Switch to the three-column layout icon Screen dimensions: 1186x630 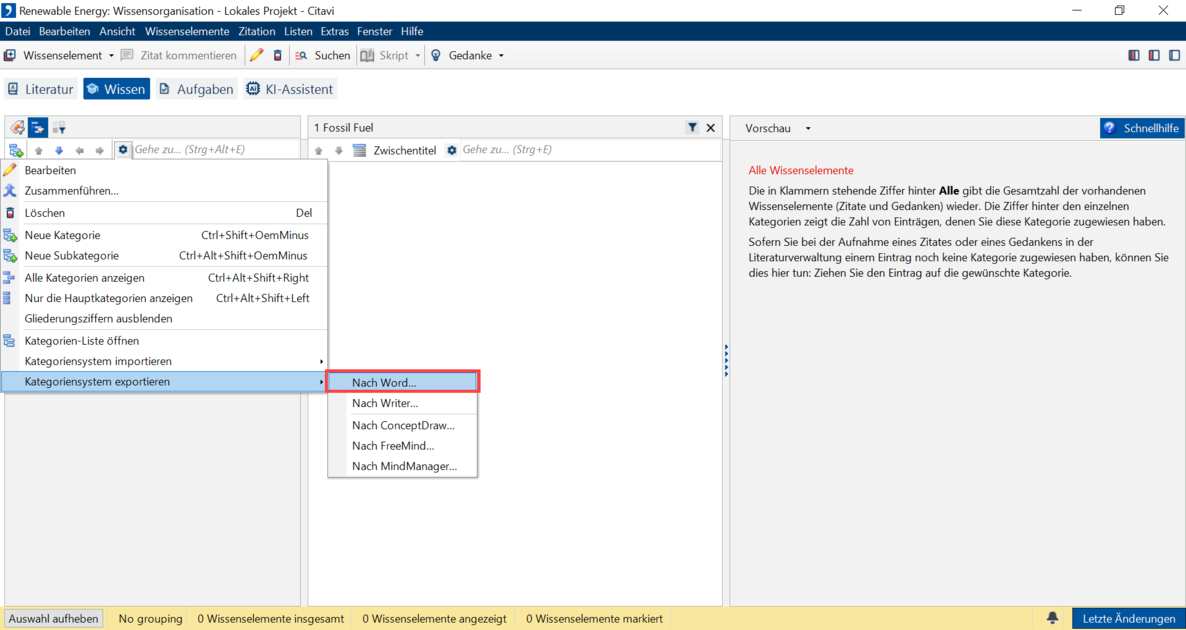coord(1134,56)
